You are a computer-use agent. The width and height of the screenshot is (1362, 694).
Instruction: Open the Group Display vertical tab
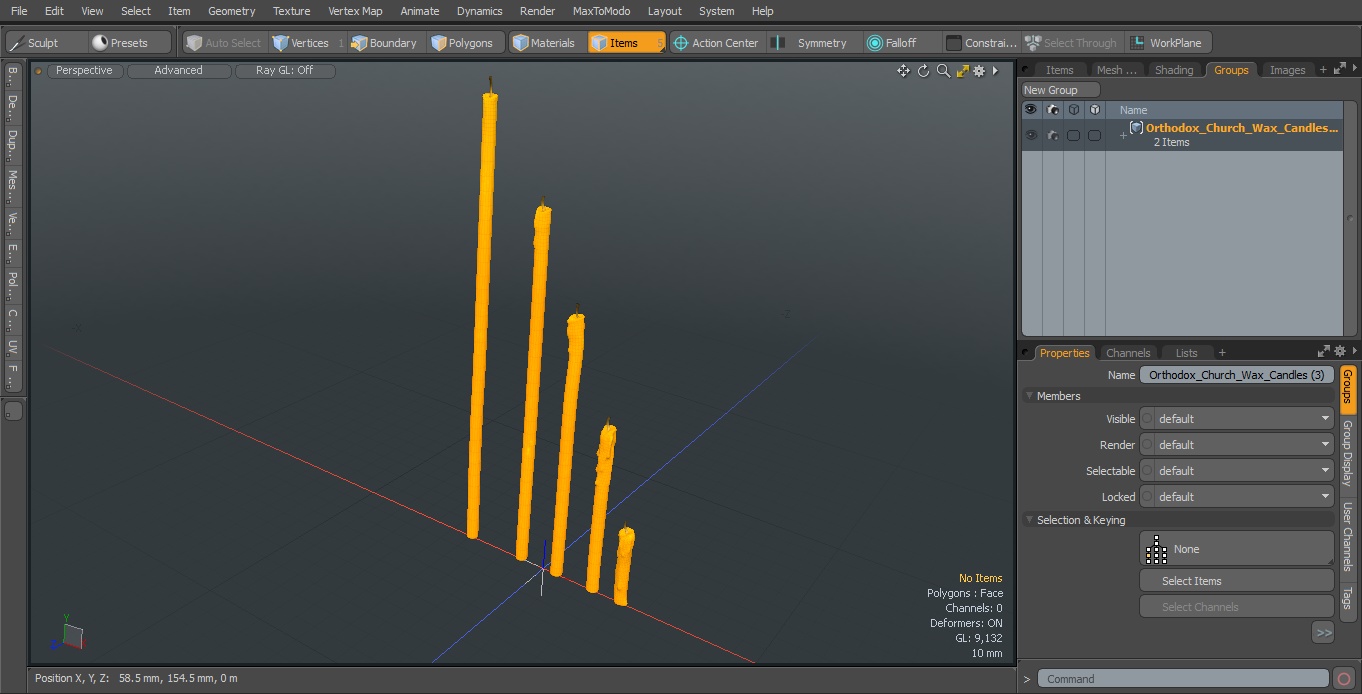(x=1347, y=453)
